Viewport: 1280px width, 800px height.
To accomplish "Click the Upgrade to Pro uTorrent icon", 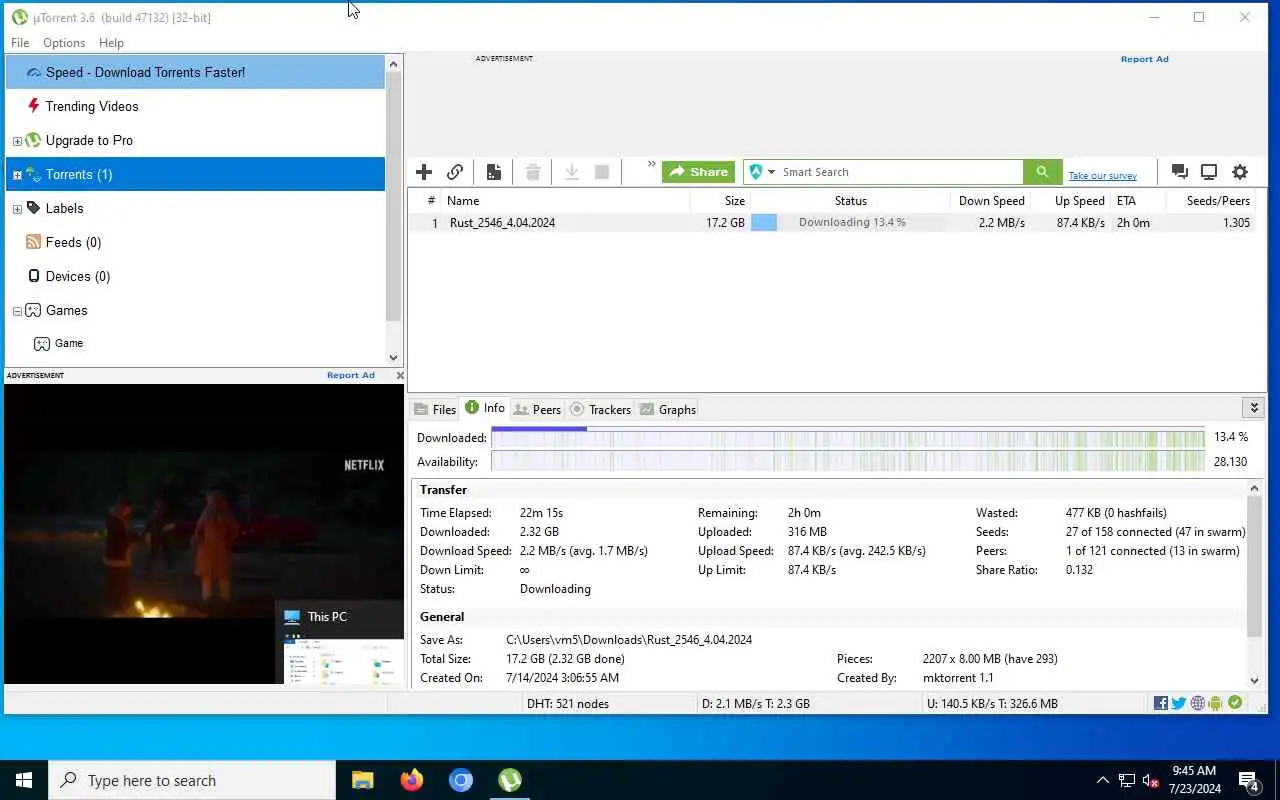I will tap(33, 140).
